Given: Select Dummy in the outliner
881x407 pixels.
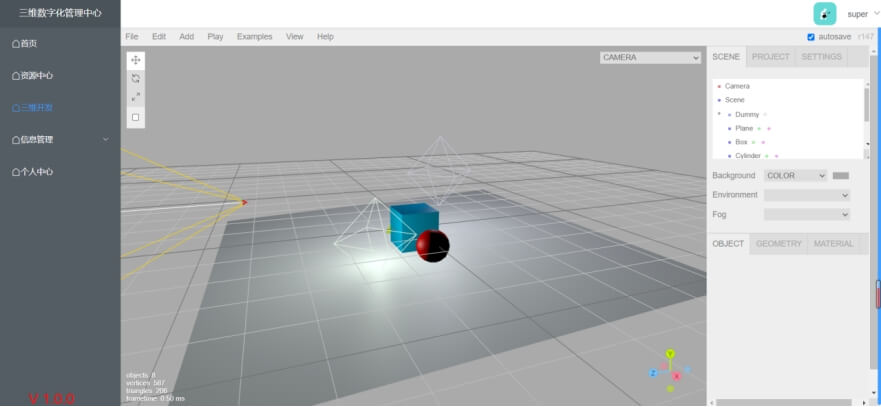Looking at the screenshot, I should click(747, 115).
